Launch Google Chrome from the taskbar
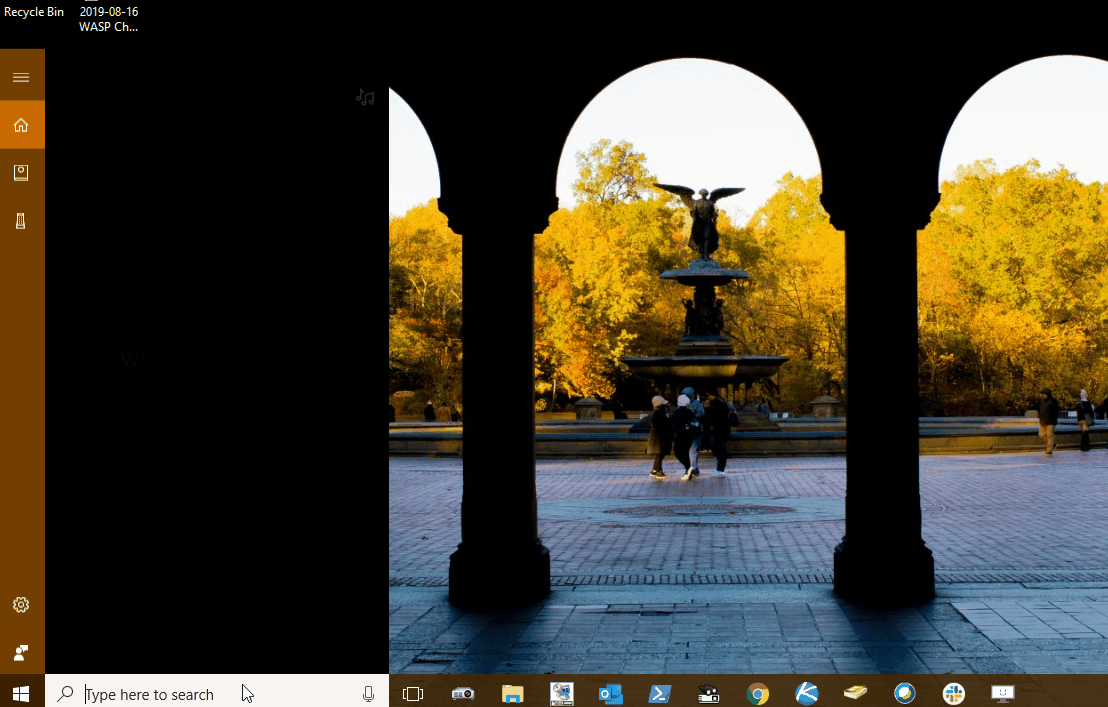 tap(758, 693)
